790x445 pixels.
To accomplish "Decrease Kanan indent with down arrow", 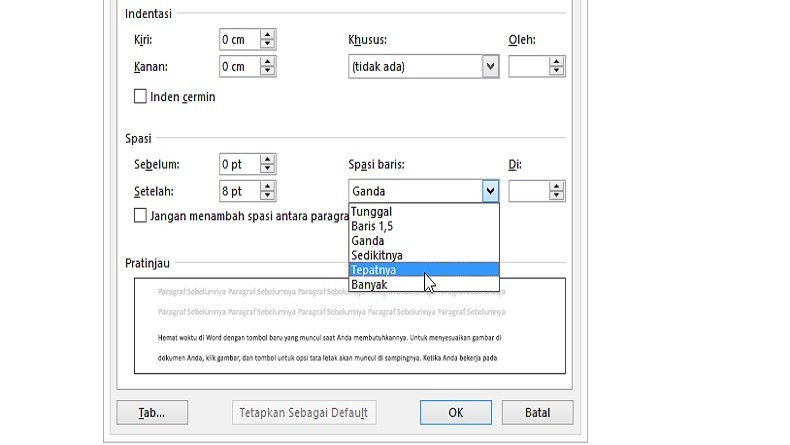I will click(267, 72).
